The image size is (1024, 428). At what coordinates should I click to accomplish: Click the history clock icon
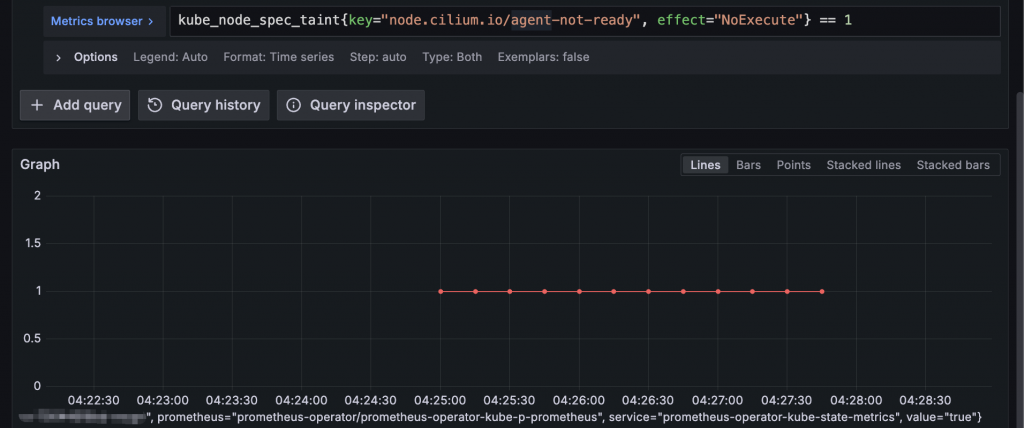tap(155, 105)
